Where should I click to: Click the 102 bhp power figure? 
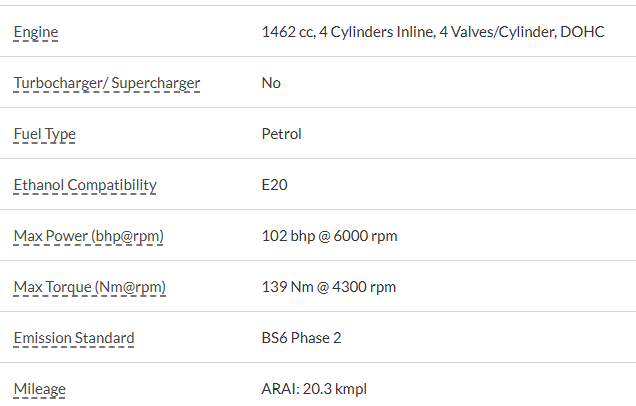(x=286, y=236)
